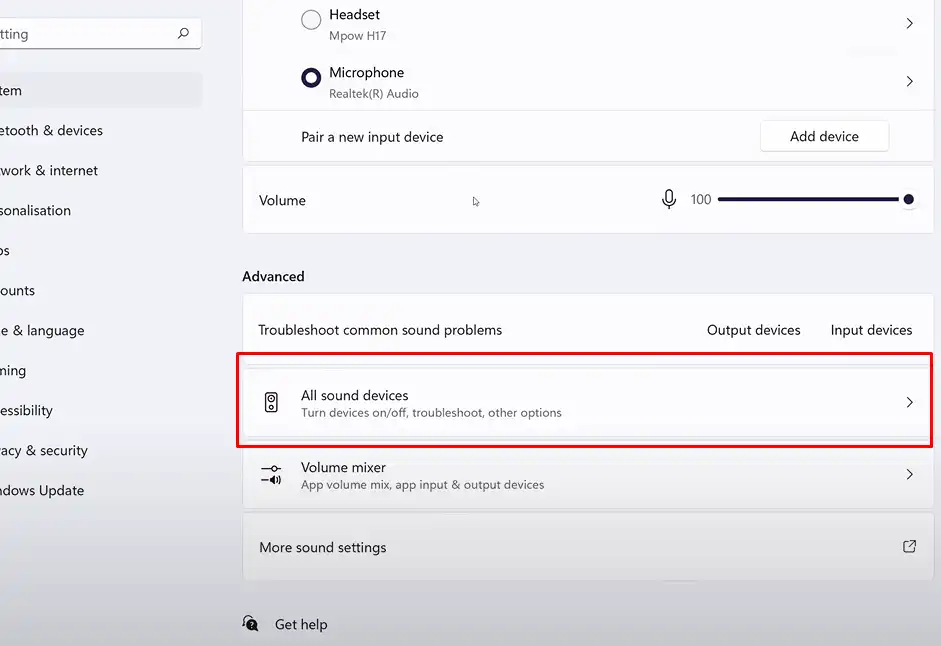Open Volume mixer chevron arrow

(x=909, y=475)
